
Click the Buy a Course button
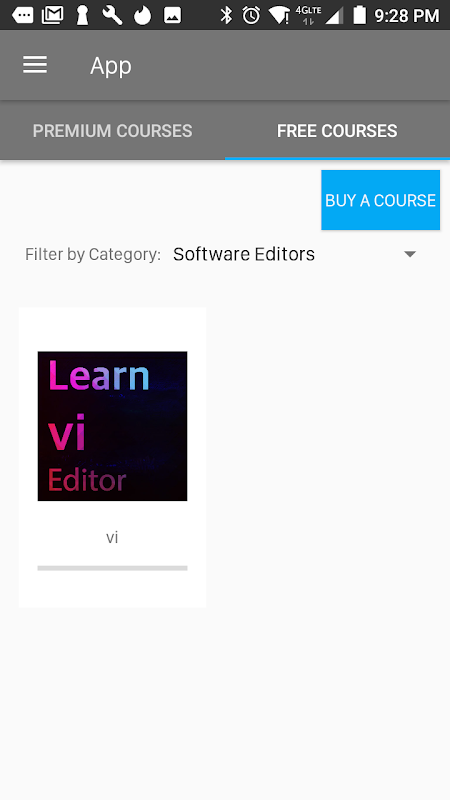[x=381, y=200]
